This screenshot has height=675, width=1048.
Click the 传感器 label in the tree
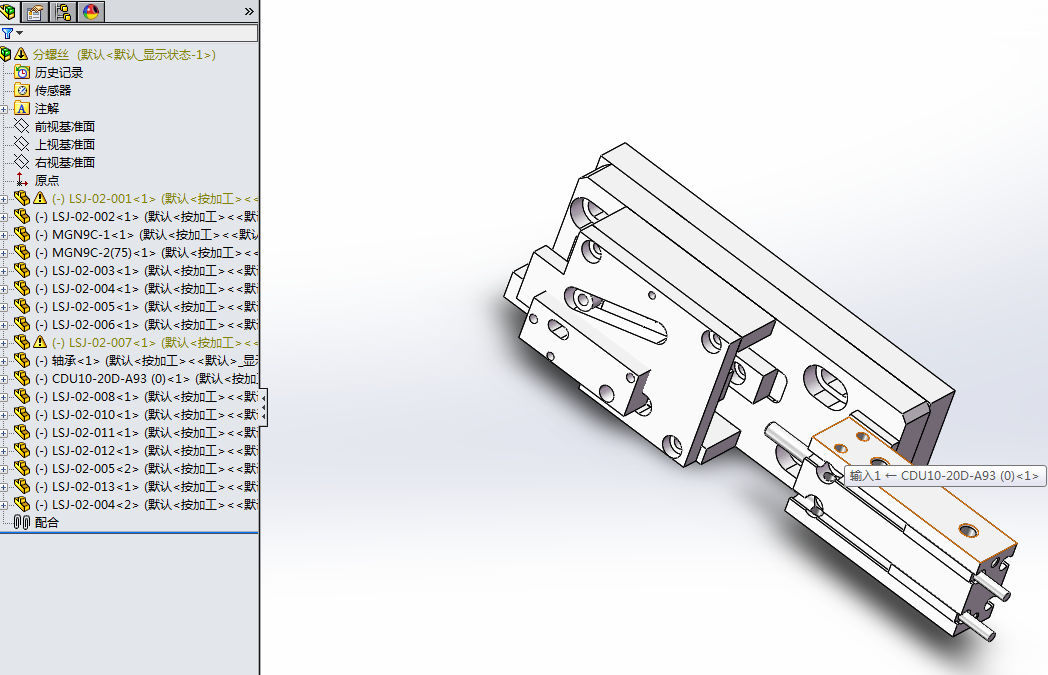[53, 90]
